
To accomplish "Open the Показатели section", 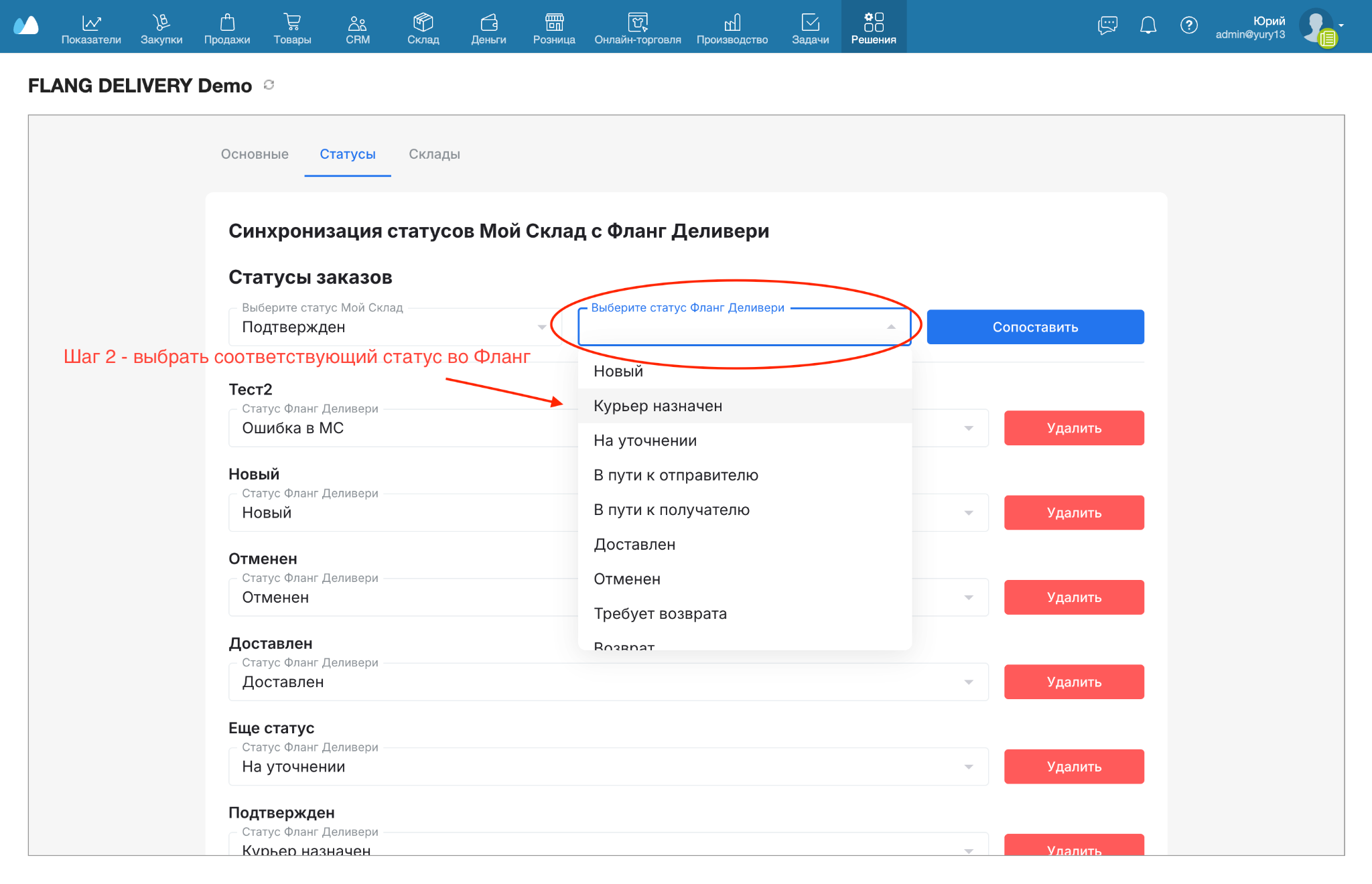I will tap(91, 29).
